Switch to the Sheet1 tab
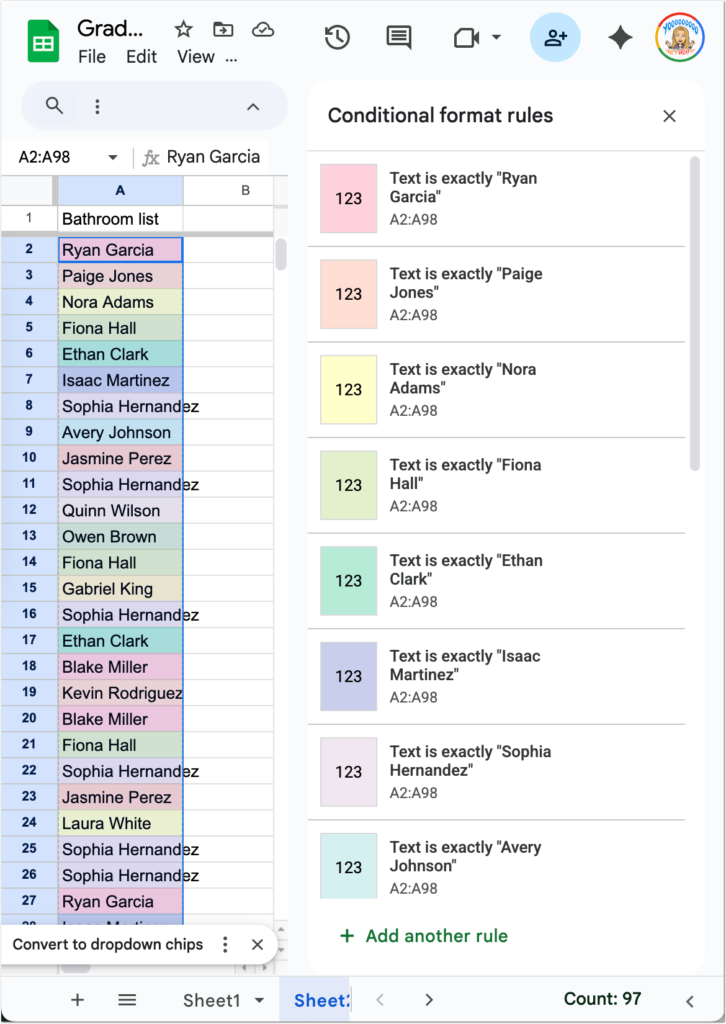Viewport: 726px width, 1024px height. 213,999
